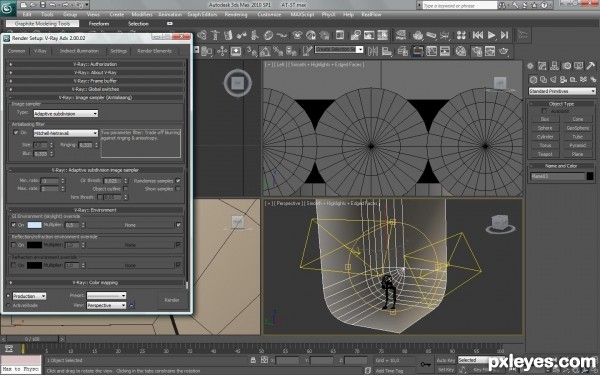Click the Add Time Tag text
This screenshot has height=375, width=600.
coord(390,370)
